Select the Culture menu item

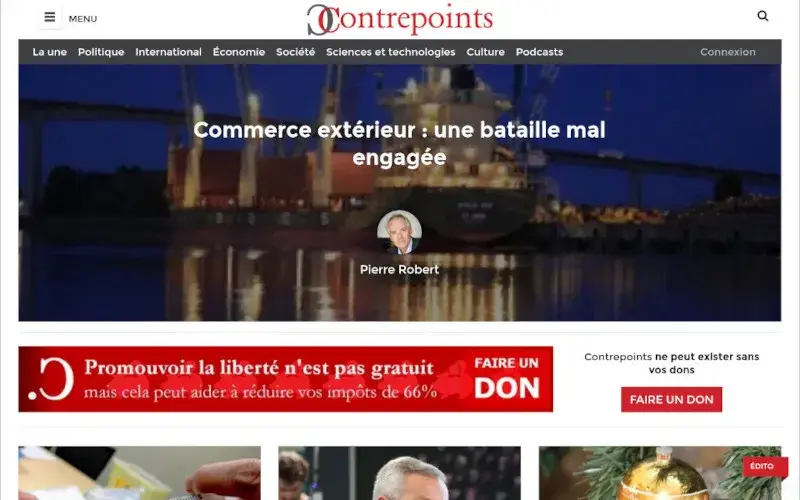click(485, 52)
